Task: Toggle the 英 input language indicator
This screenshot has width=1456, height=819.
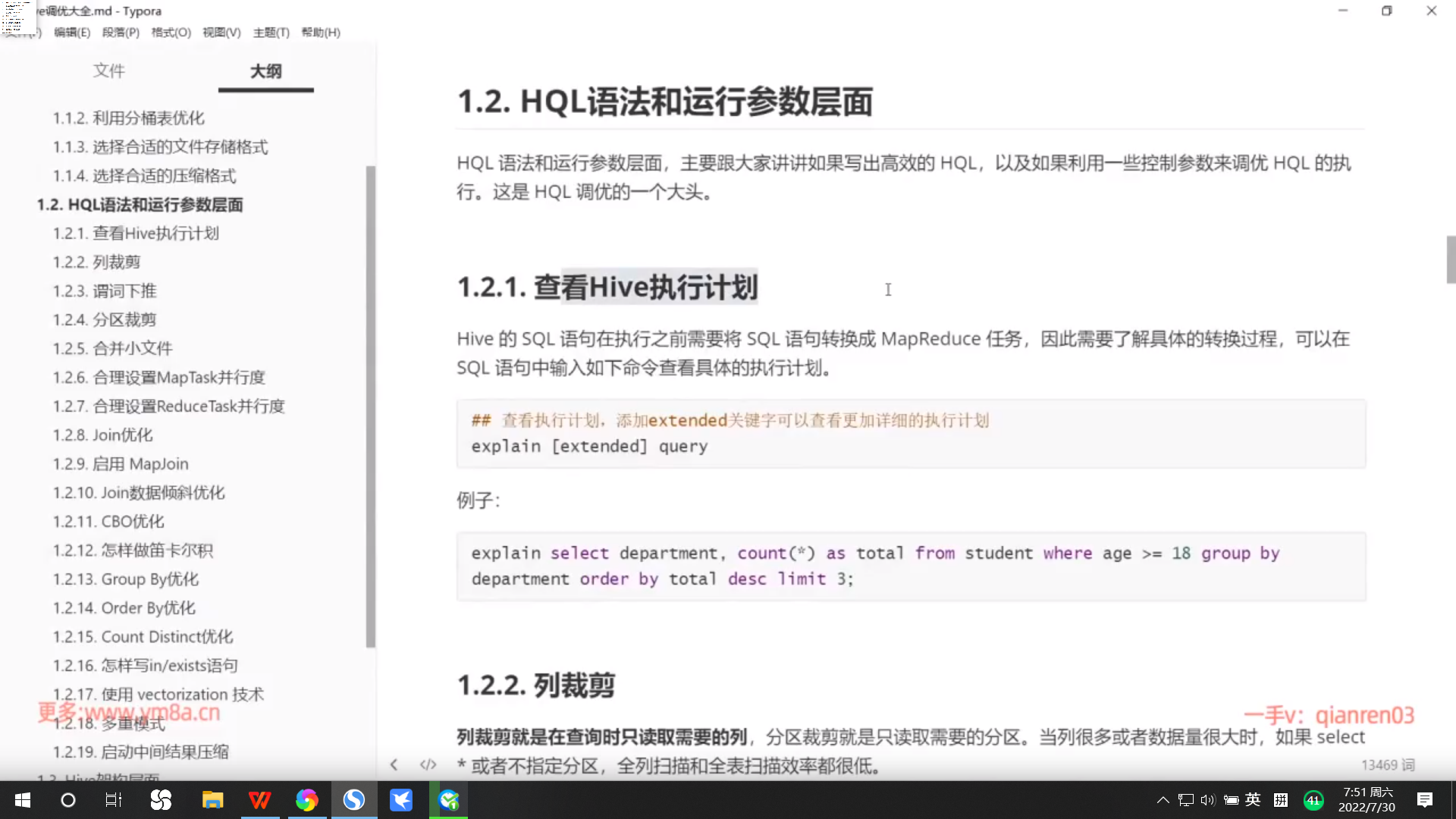Action: coord(1253,799)
